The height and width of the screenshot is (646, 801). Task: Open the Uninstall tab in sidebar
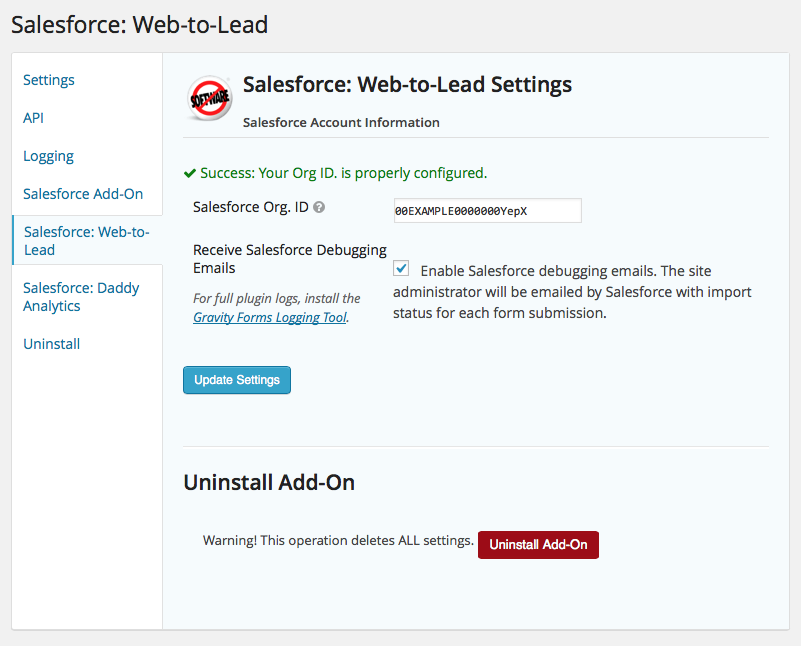coord(52,344)
